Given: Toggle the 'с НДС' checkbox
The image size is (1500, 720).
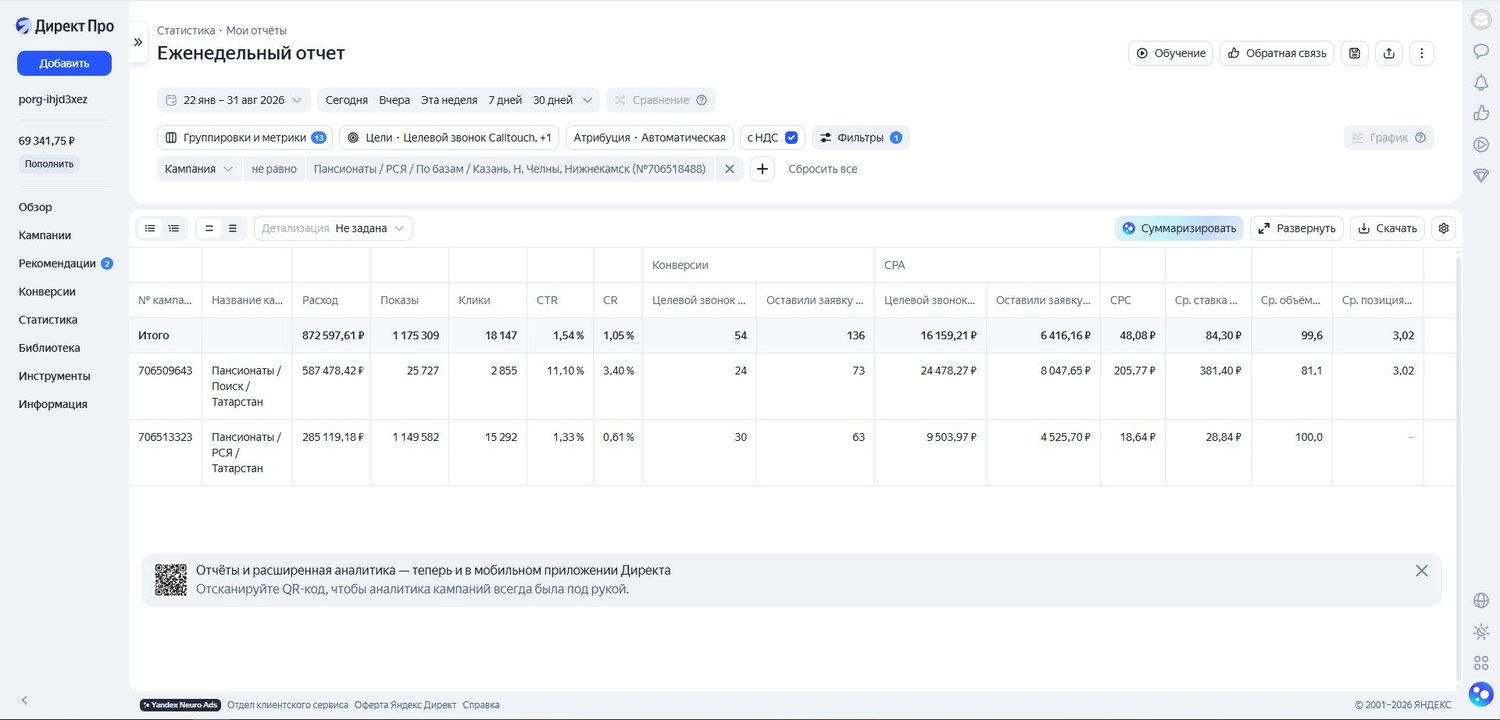Looking at the screenshot, I should pyautogui.click(x=791, y=138).
